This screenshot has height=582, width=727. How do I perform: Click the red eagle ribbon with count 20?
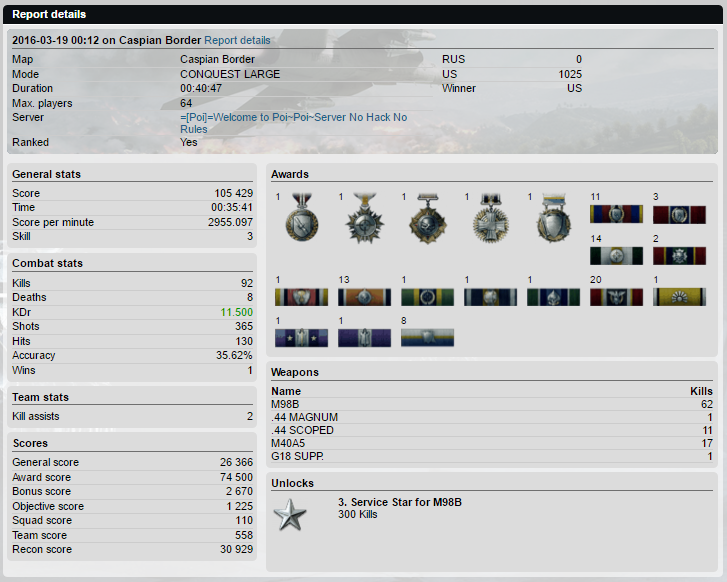click(616, 297)
